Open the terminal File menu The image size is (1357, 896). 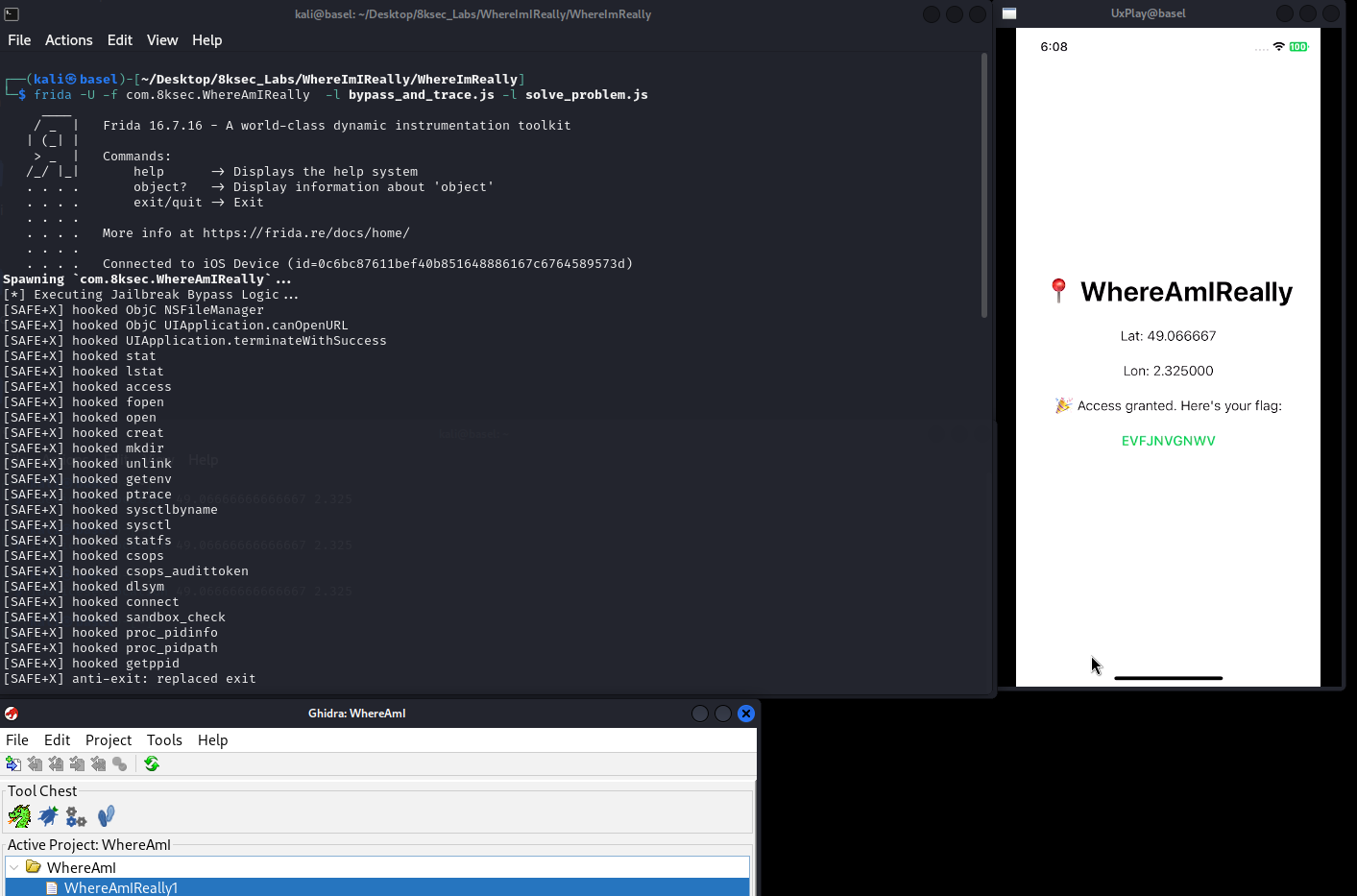[x=19, y=40]
